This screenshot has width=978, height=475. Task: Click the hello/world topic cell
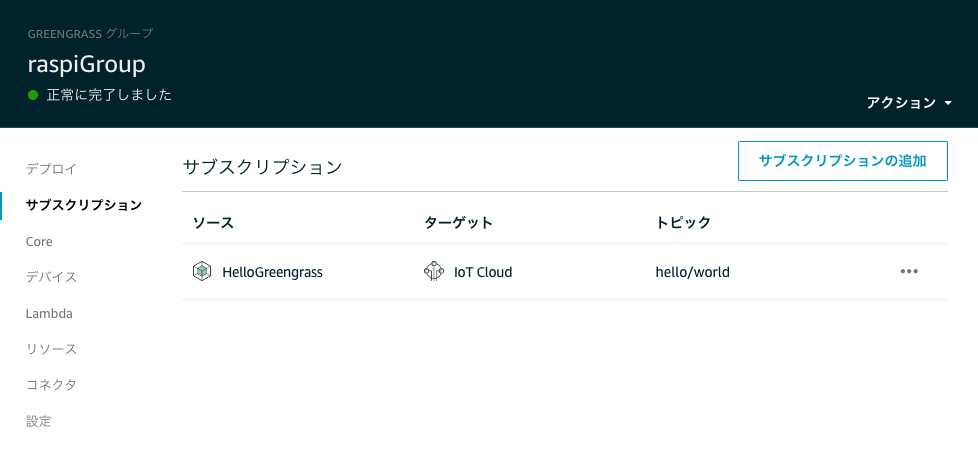click(x=692, y=272)
